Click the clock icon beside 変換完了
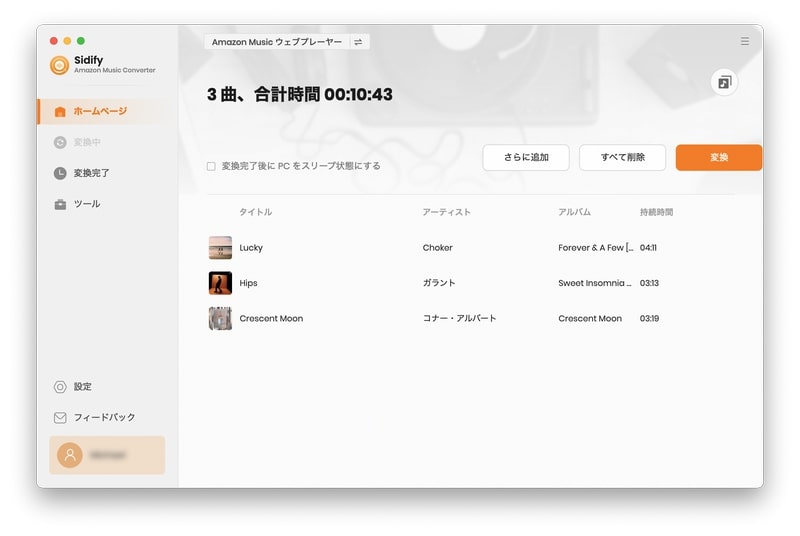800x536 pixels. click(x=60, y=173)
